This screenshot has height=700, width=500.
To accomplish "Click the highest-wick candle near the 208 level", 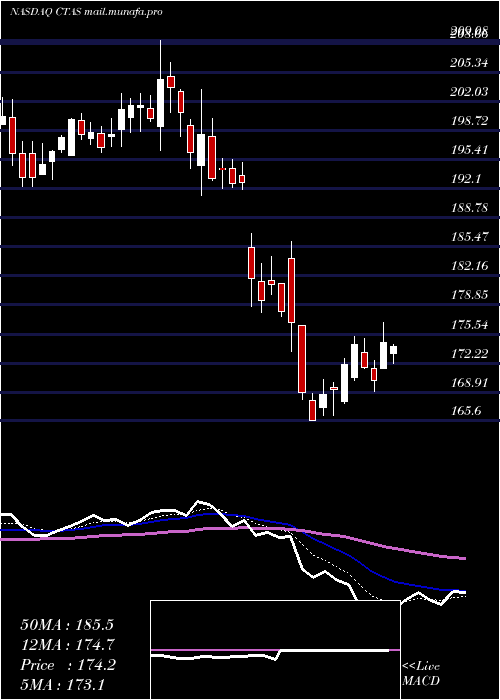I will point(160,95).
